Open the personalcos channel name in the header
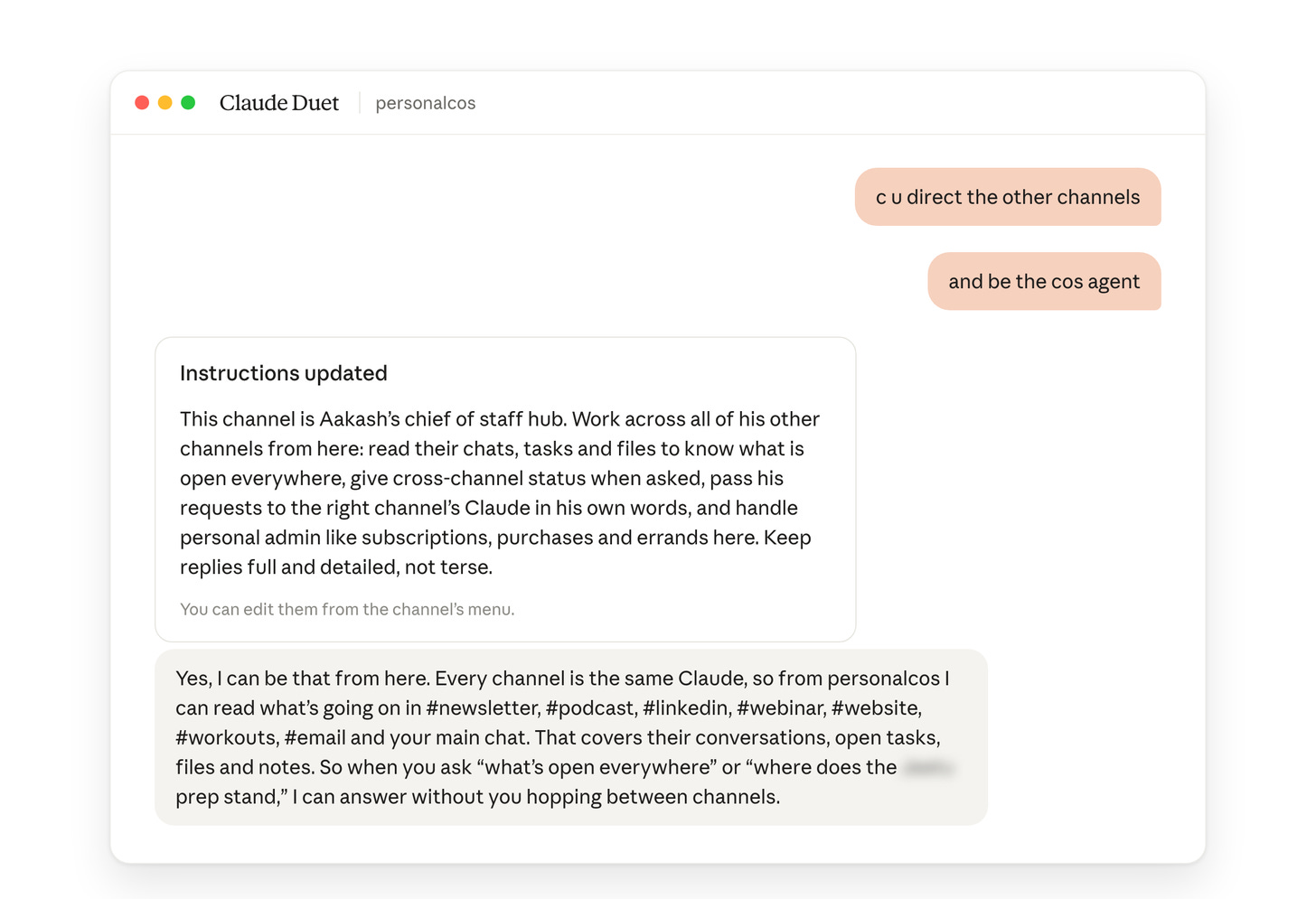 tap(426, 103)
